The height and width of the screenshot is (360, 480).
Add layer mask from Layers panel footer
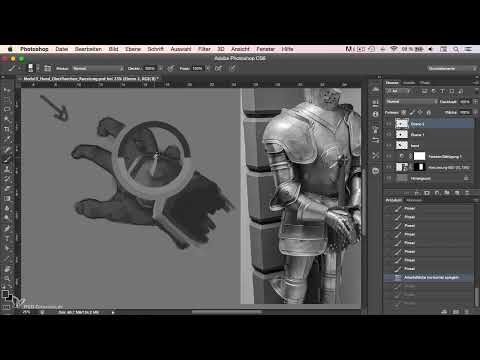(427, 193)
